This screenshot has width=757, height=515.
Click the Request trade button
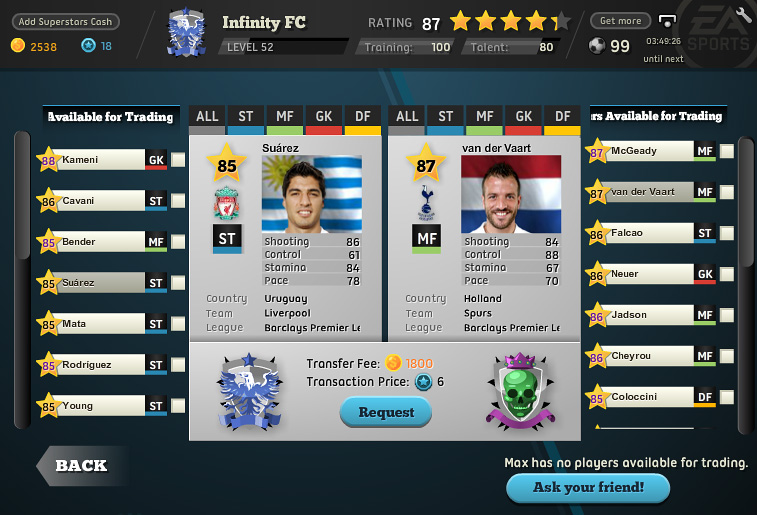pos(386,412)
